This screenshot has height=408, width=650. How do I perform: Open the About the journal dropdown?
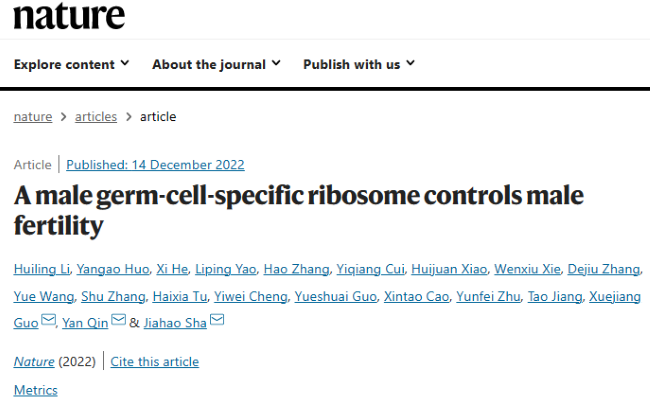click(x=216, y=64)
